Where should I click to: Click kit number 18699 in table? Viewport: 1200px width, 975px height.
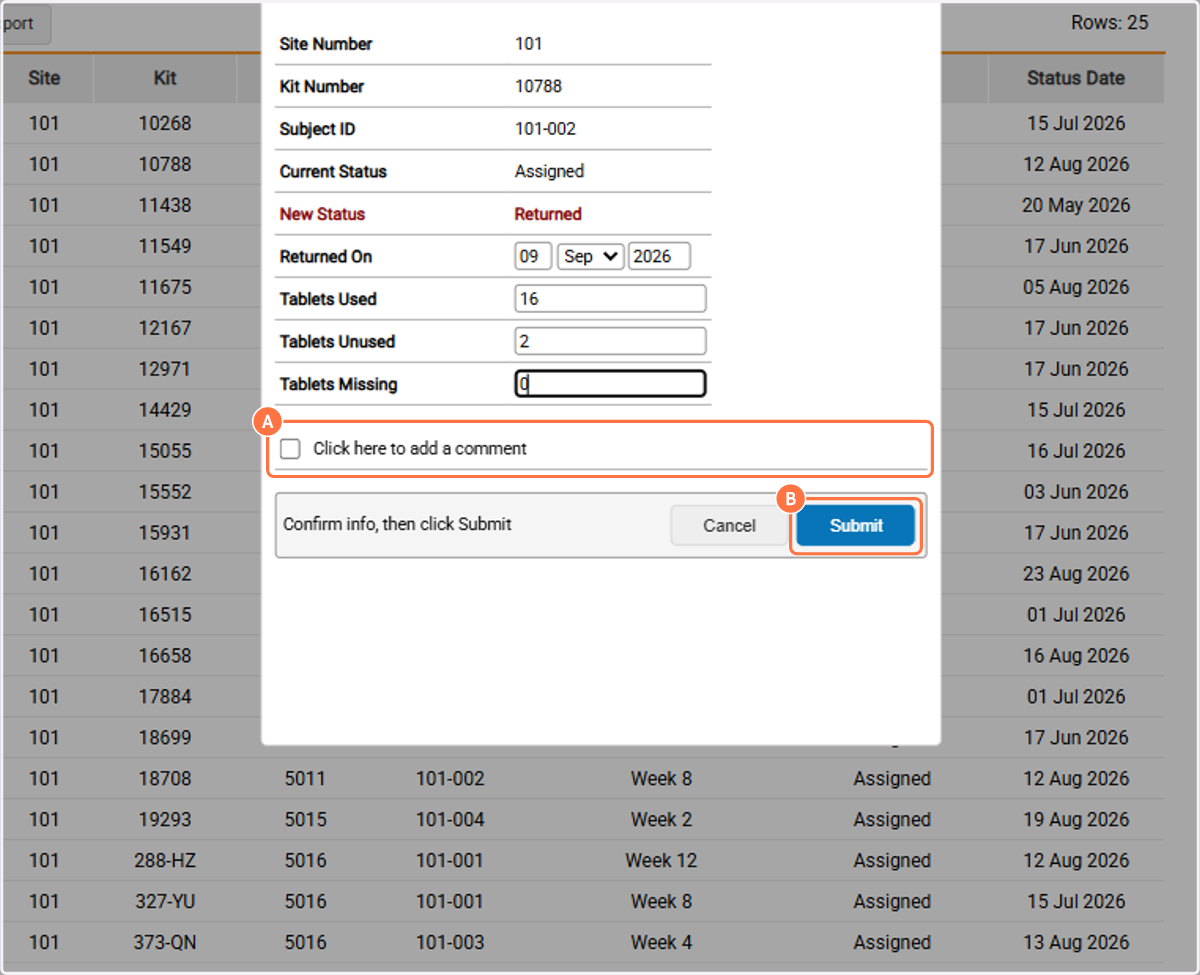(165, 737)
